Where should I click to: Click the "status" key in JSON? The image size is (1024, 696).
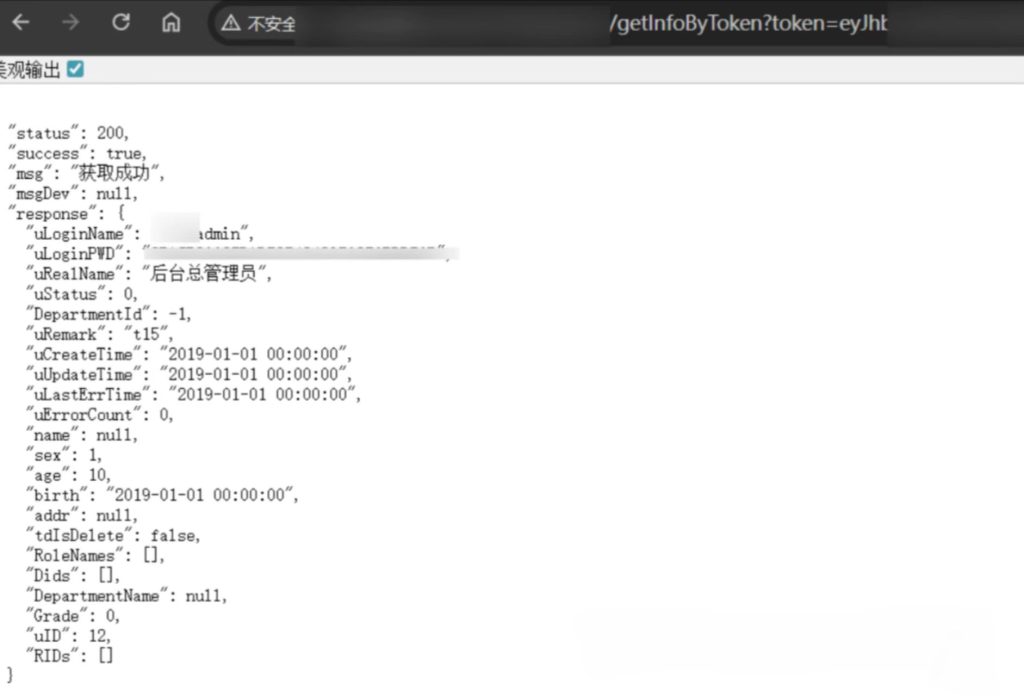click(x=40, y=133)
